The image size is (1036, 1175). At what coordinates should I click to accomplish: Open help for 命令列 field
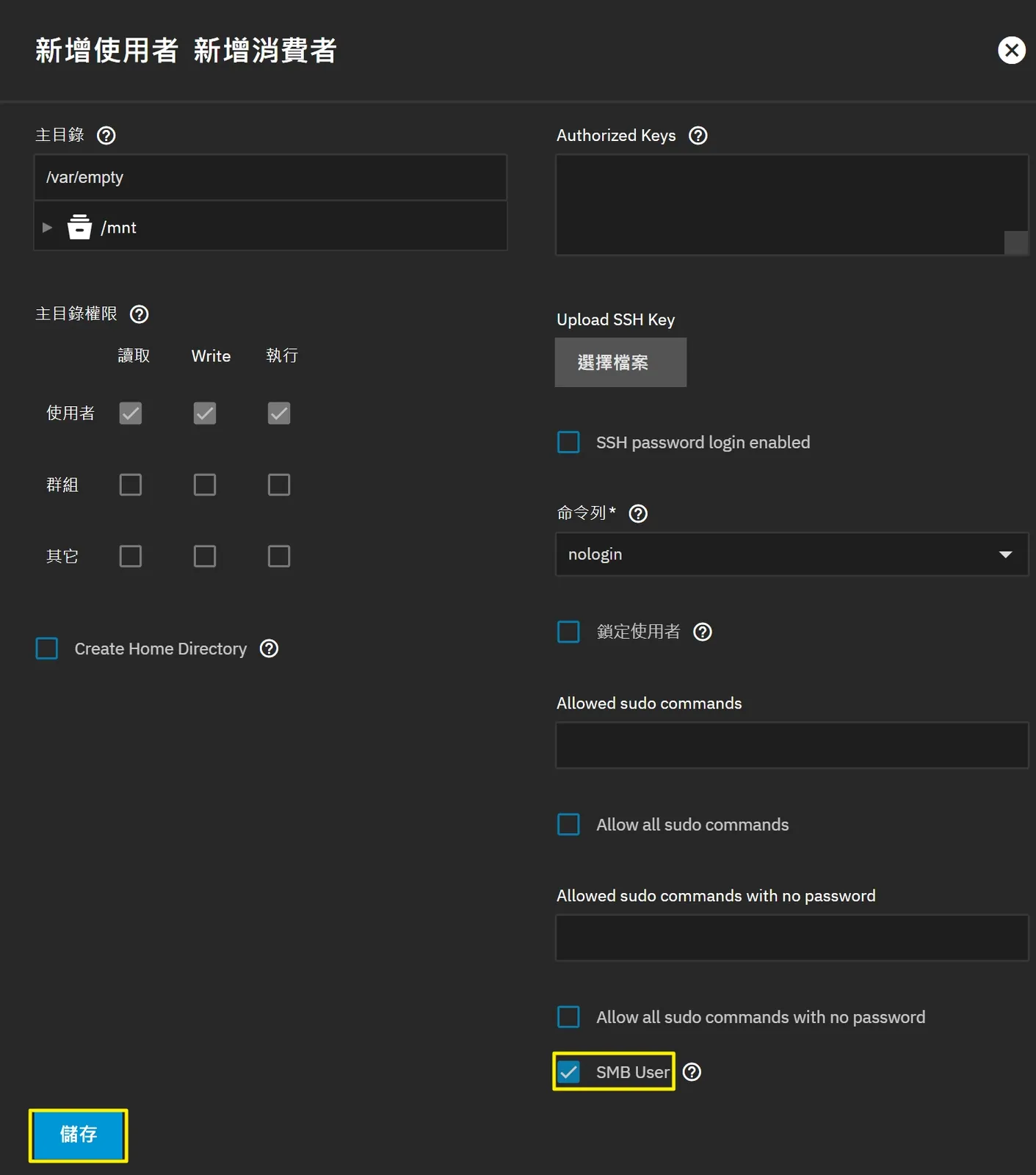[x=639, y=513]
